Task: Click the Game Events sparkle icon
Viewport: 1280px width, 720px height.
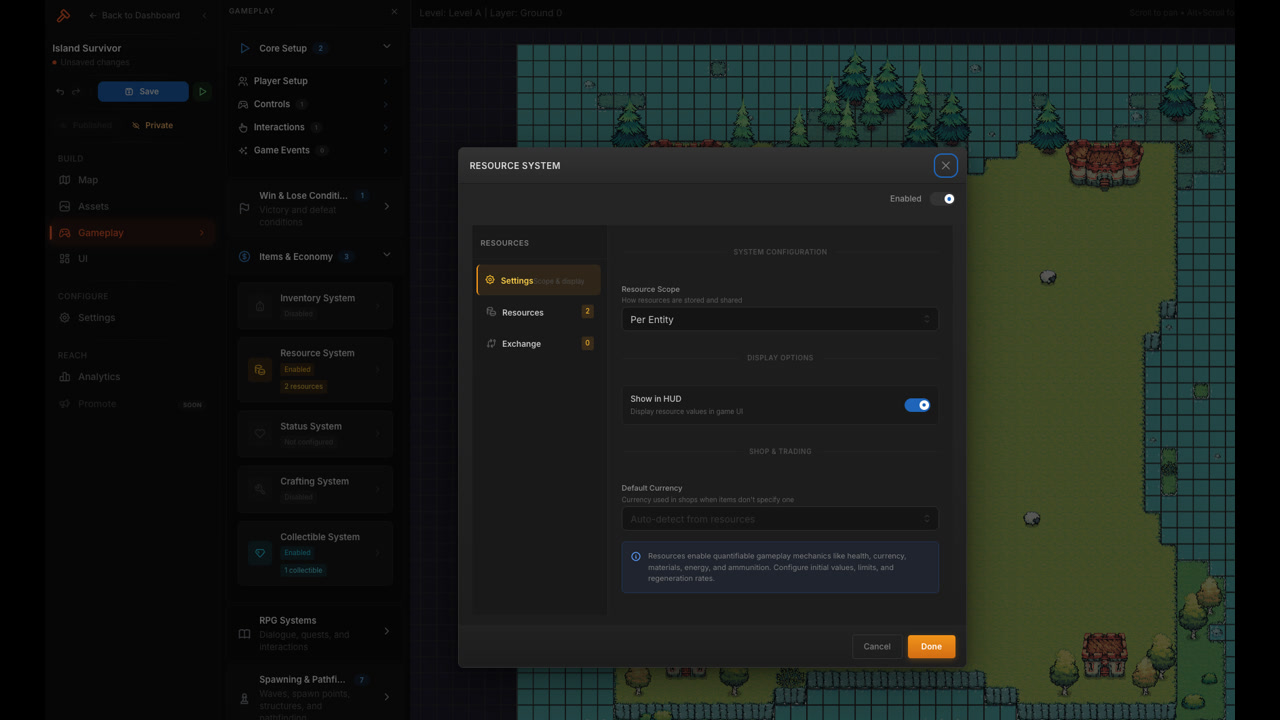Action: [241, 150]
